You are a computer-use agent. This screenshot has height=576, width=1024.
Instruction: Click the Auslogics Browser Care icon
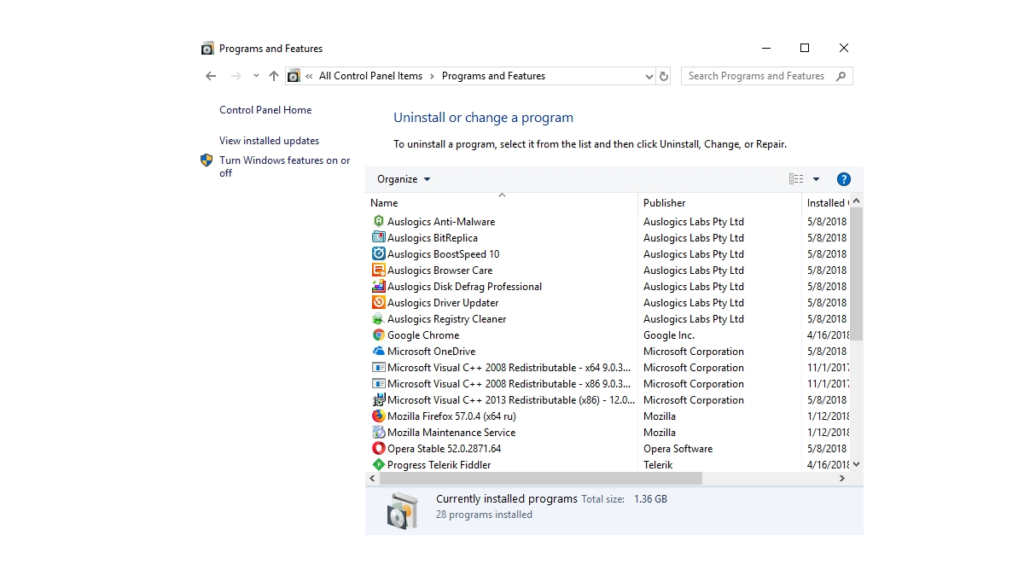378,270
